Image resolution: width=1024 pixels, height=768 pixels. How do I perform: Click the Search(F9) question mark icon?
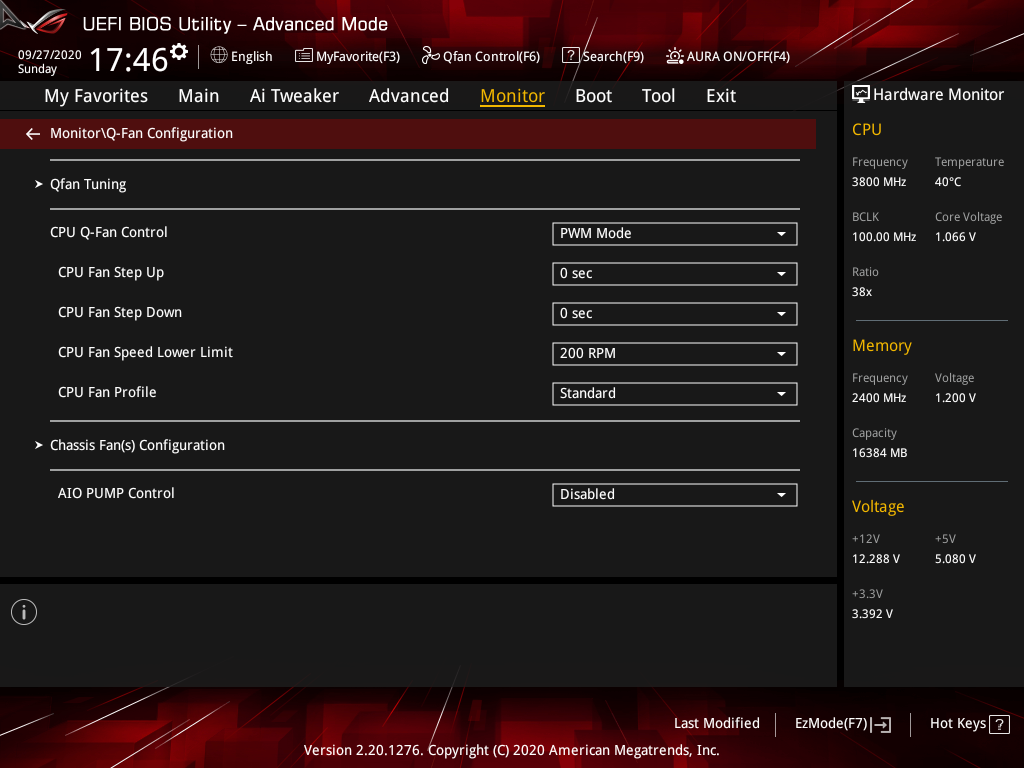570,56
